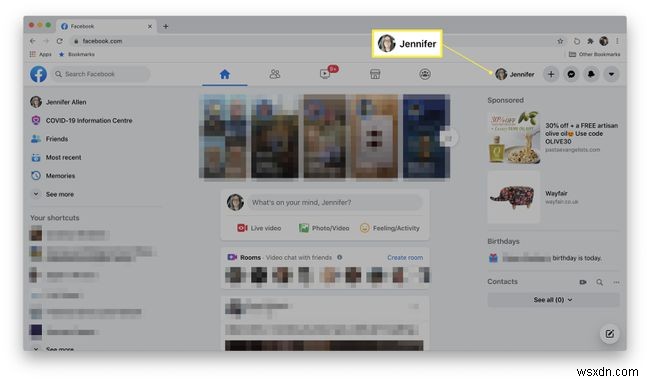The image size is (650, 382).
Task: Click the Rooms info icon
Action: pyautogui.click(x=340, y=257)
